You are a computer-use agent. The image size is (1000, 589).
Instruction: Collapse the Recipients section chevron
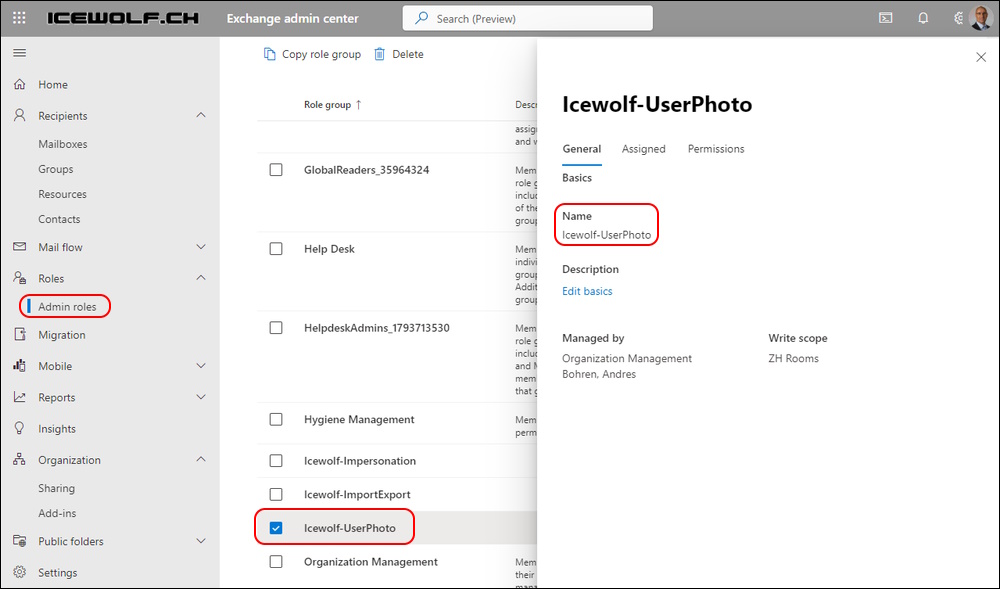pos(201,115)
